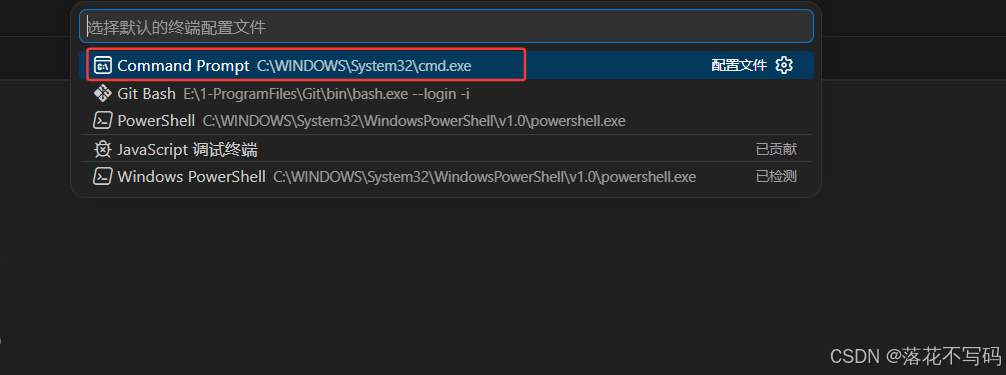Select JavaScript 调试终端 entry
Screen dimensions: 1006x375
click(447, 150)
